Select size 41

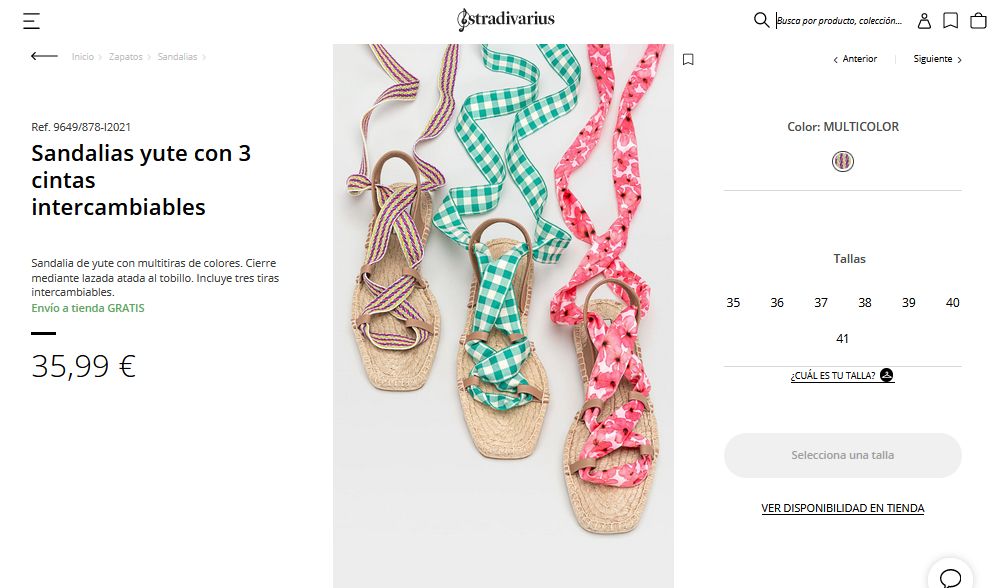click(842, 339)
